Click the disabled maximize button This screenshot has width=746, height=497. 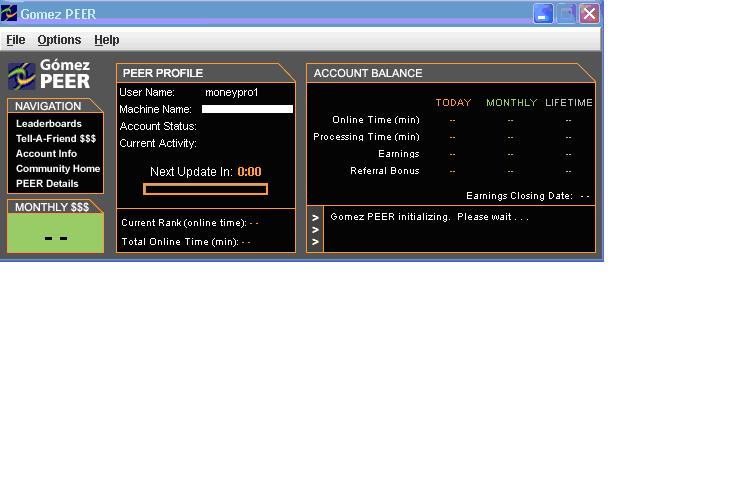pyautogui.click(x=566, y=13)
